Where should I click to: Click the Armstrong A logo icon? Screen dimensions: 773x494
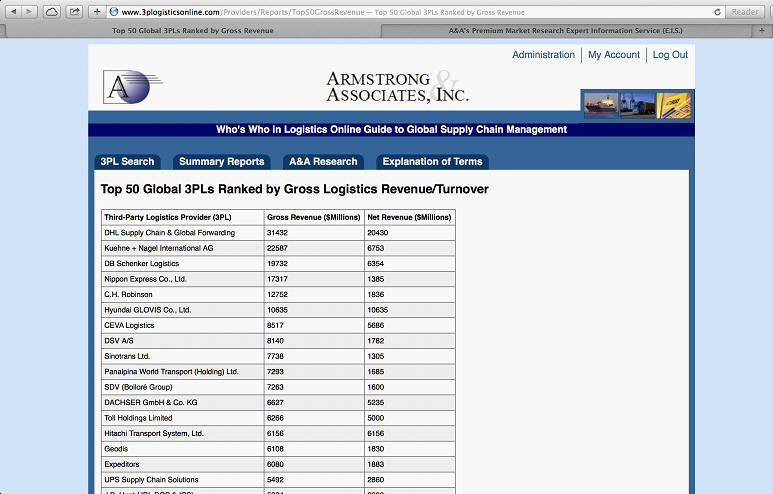tap(132, 87)
